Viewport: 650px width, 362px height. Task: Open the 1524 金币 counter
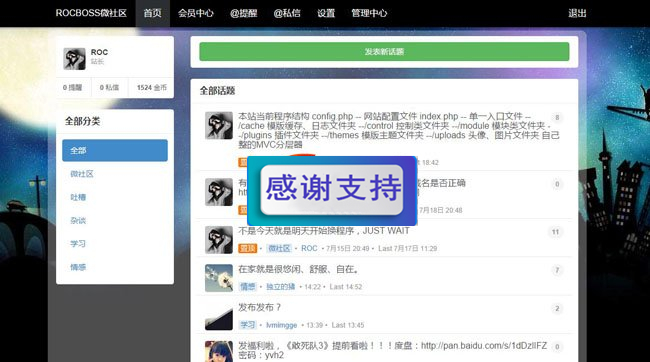coord(152,87)
